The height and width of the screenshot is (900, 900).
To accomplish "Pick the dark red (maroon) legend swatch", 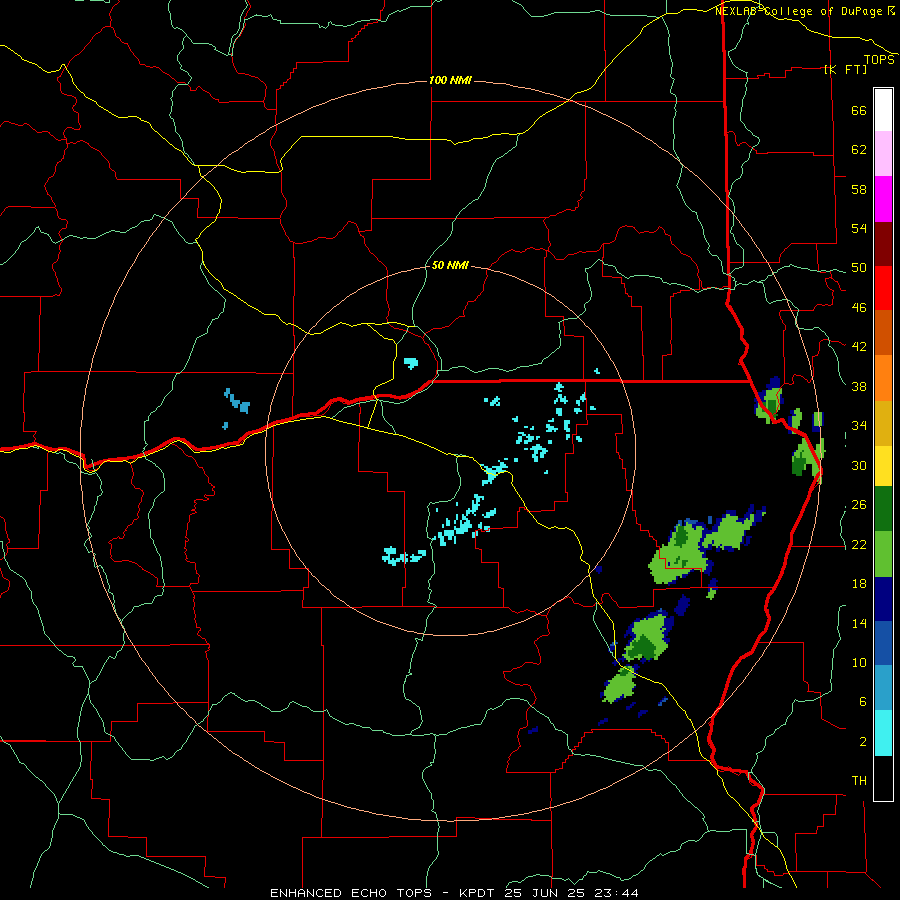I will point(883,243).
